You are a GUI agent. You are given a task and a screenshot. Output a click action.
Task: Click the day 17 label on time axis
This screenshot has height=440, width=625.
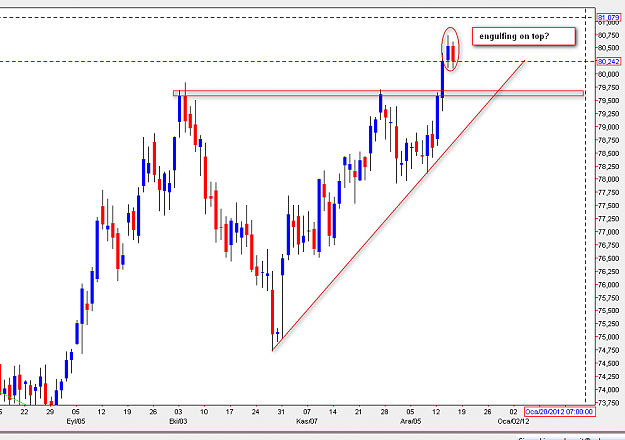[230, 412]
